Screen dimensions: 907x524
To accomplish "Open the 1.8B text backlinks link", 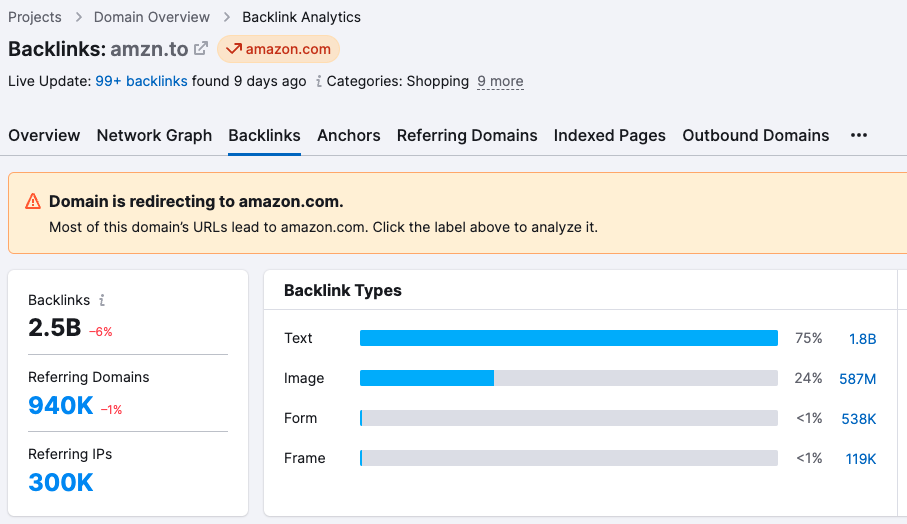I will [862, 339].
